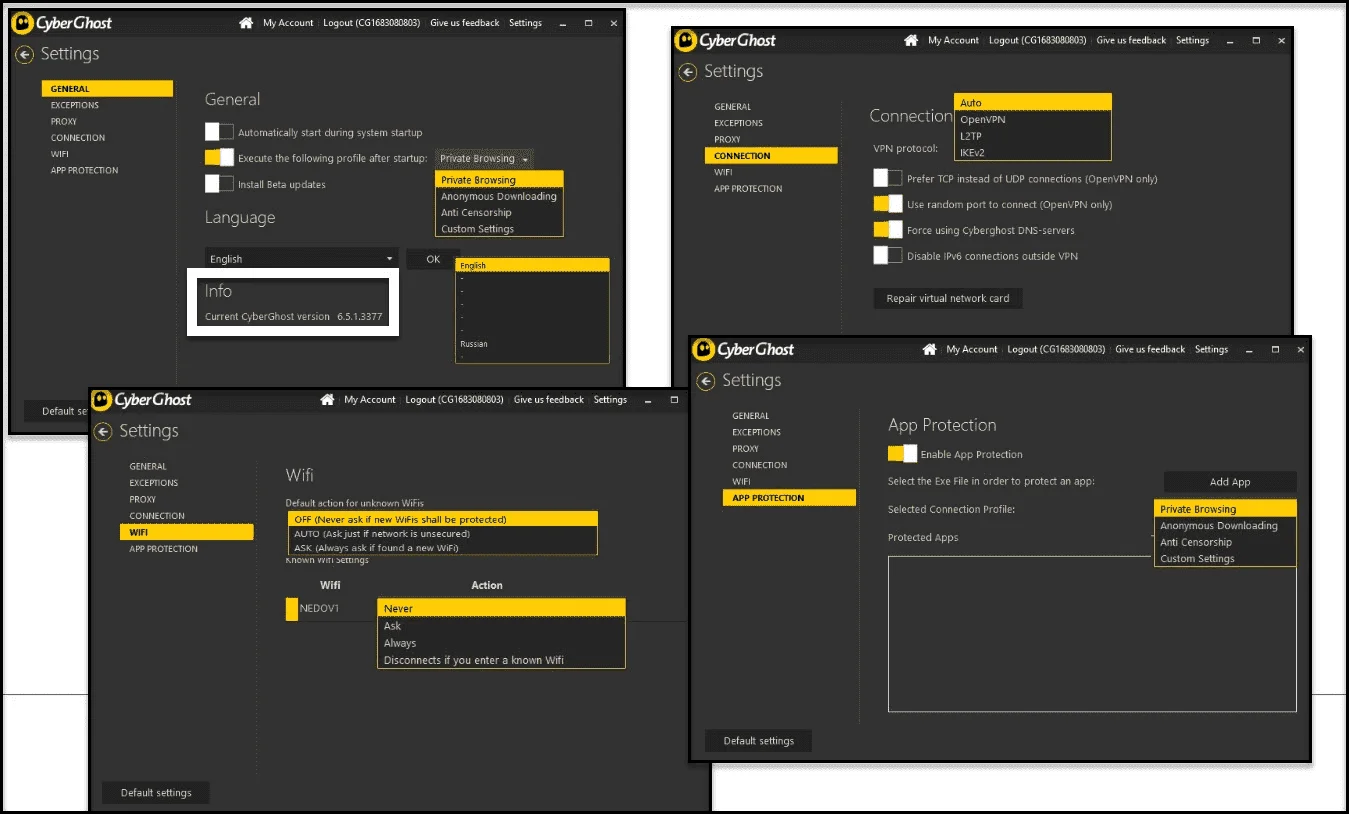Toggle Install Beta updates switch
Viewport: 1349px width, 814px height.
(219, 184)
